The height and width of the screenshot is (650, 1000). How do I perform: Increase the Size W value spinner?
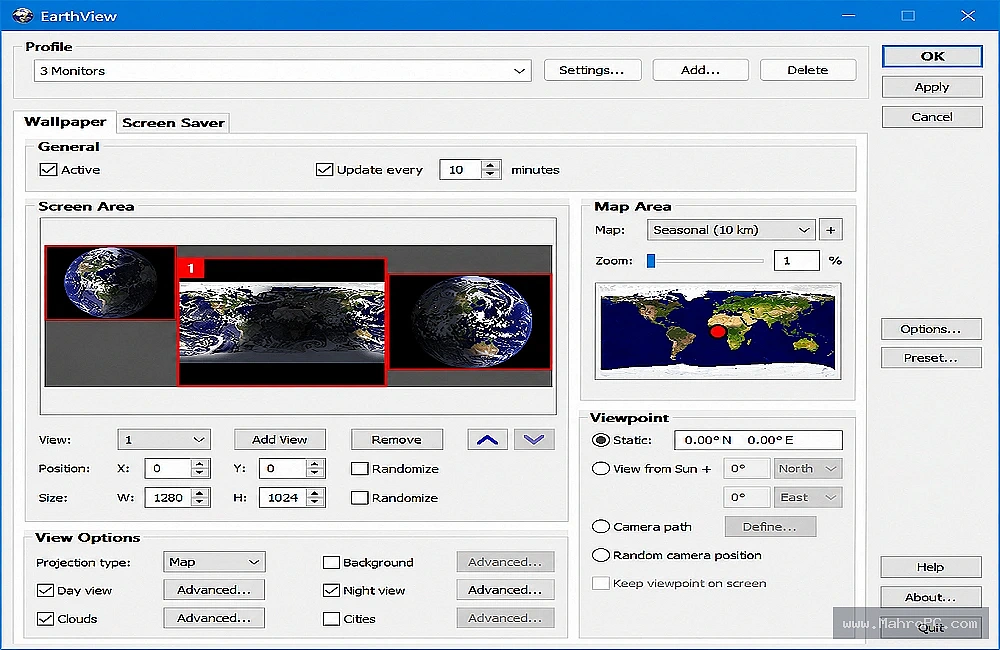(x=200, y=493)
